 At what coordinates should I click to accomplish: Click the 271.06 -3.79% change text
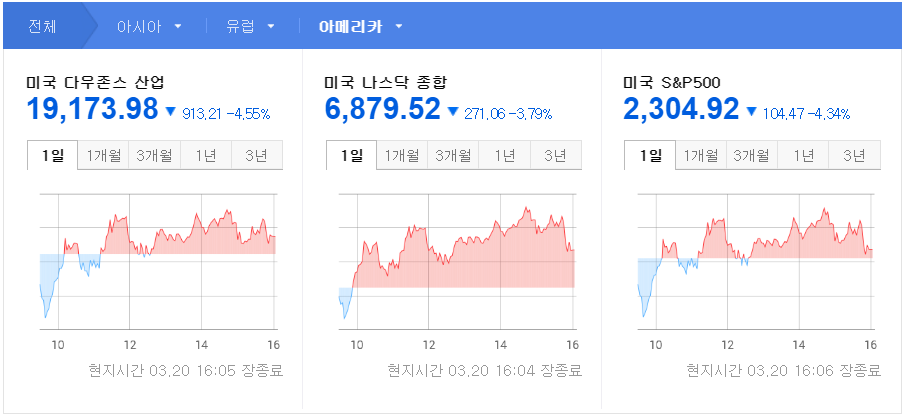click(x=508, y=114)
